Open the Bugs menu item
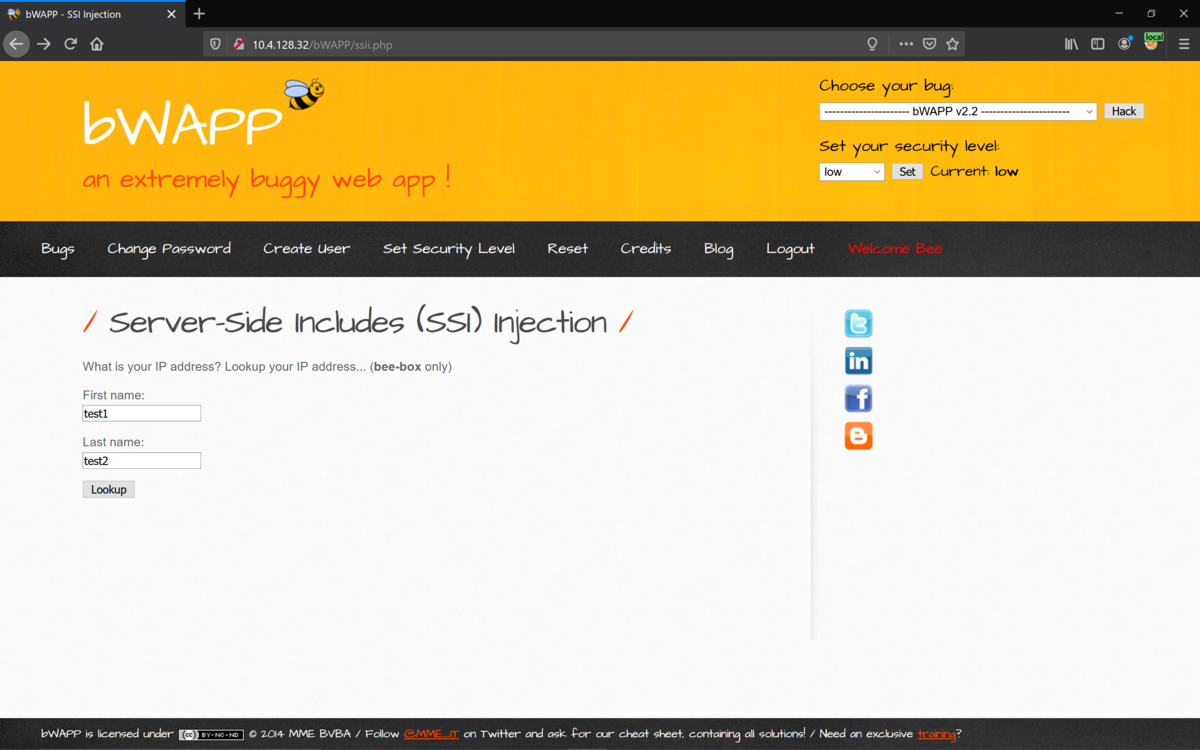This screenshot has width=1200, height=750. click(x=58, y=249)
